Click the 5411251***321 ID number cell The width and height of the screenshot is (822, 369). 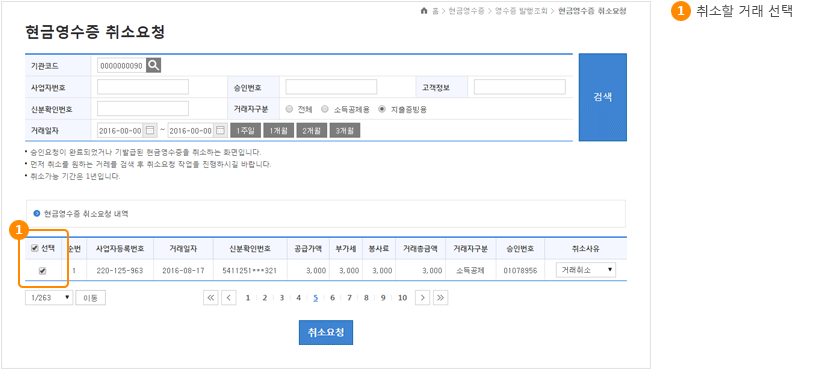coord(250,270)
